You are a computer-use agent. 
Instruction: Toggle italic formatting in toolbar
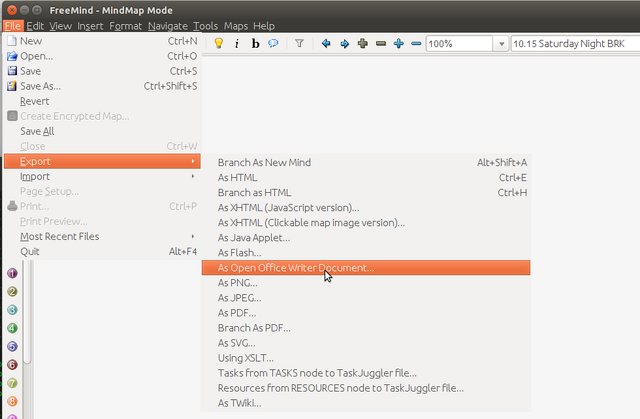click(237, 44)
